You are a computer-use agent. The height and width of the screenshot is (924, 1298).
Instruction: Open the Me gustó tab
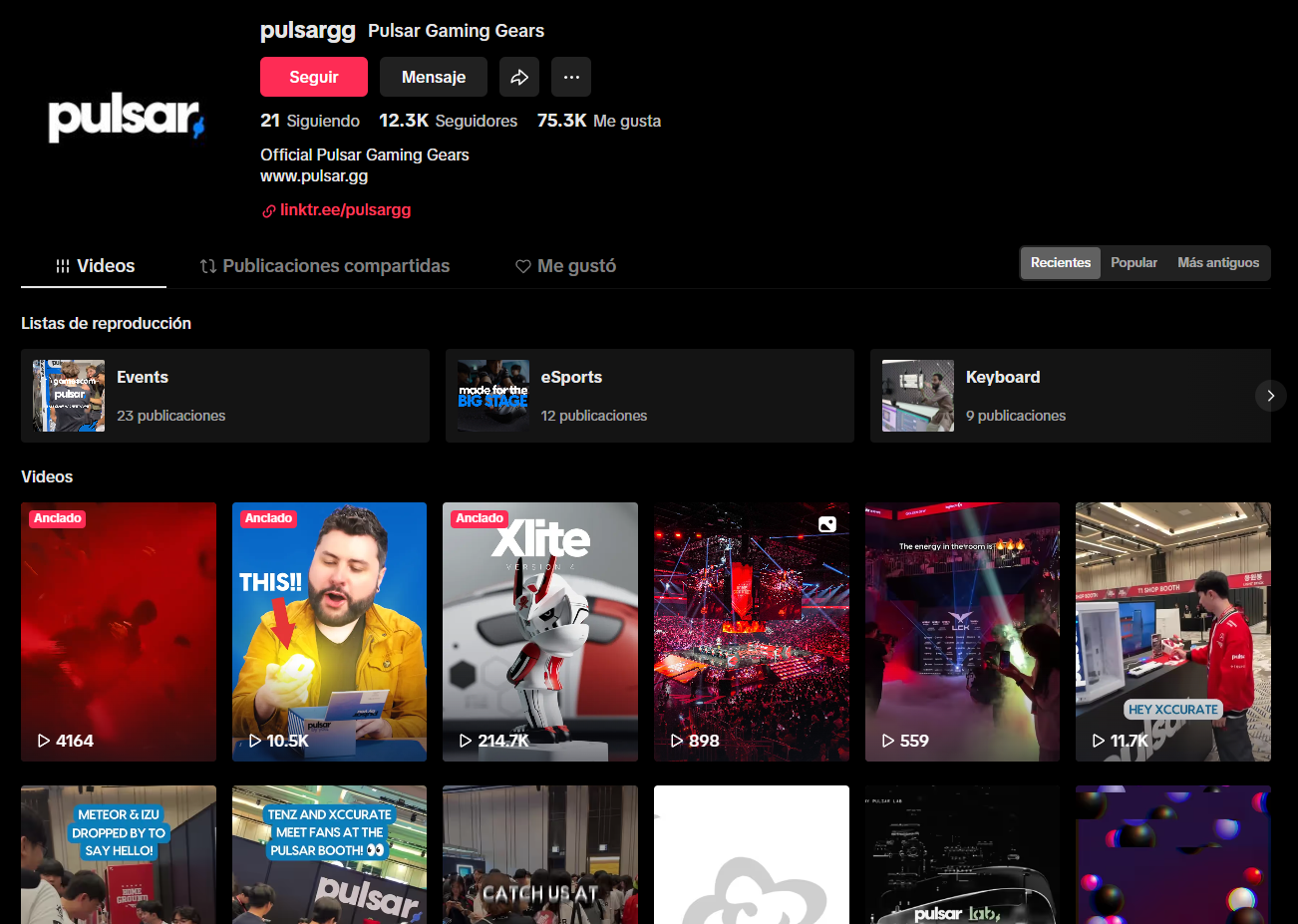coord(565,266)
